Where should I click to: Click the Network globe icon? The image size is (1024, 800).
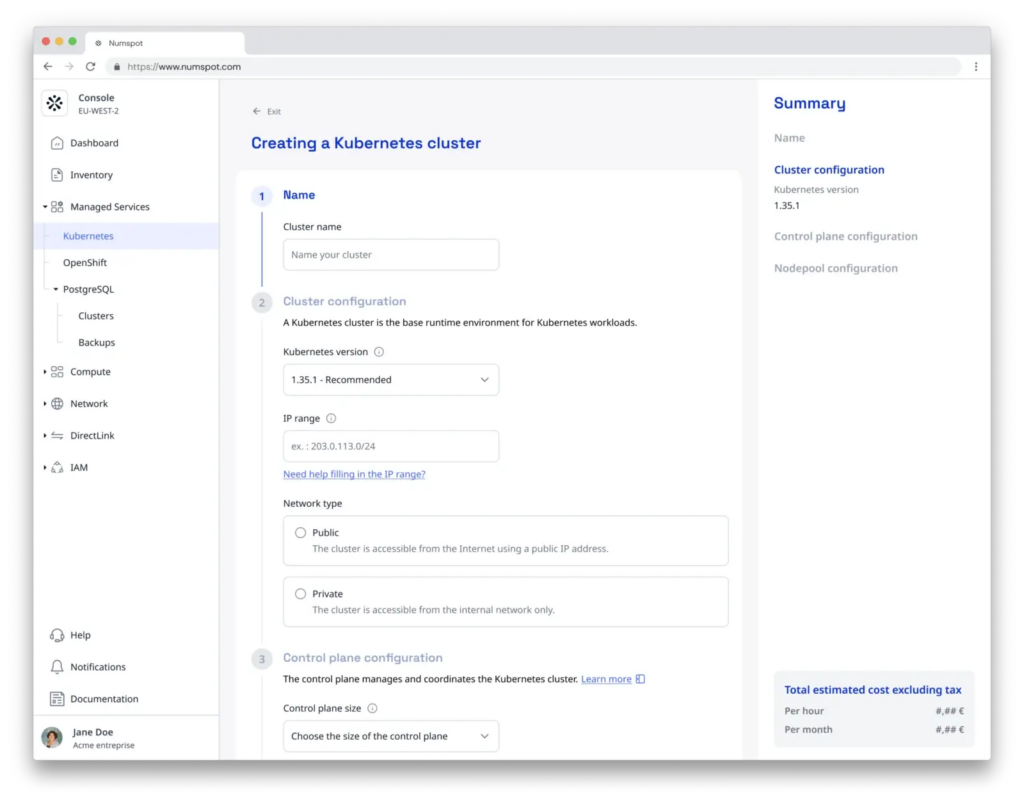[x=57, y=404]
